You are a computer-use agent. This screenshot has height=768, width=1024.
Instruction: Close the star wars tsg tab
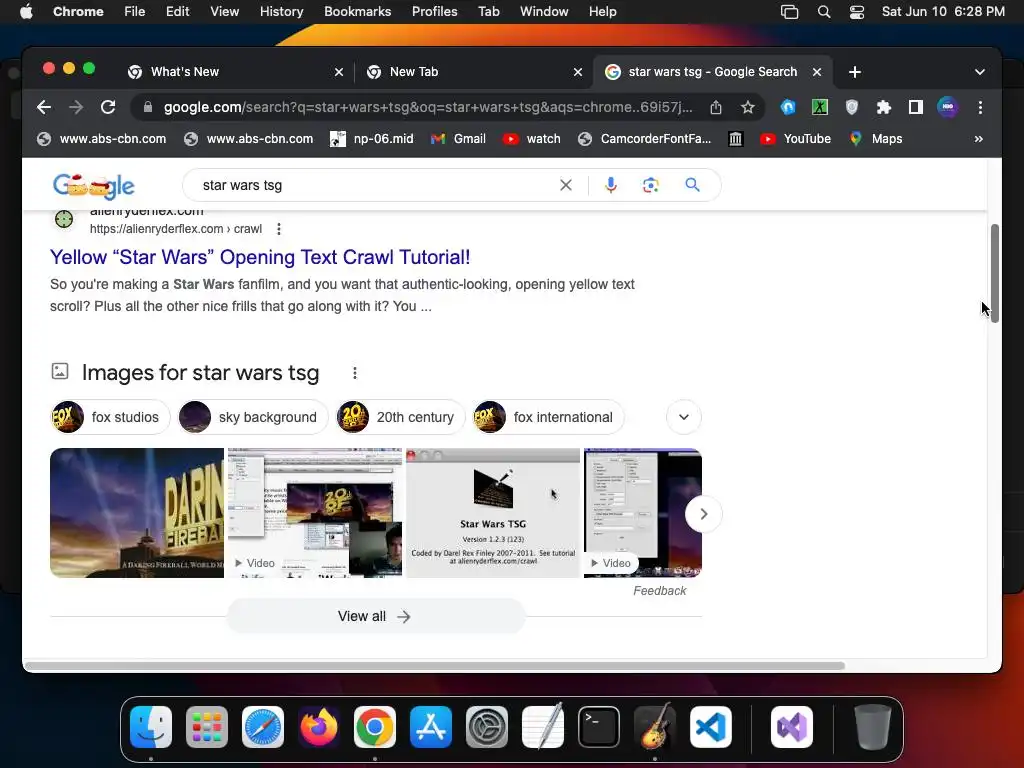(x=816, y=72)
